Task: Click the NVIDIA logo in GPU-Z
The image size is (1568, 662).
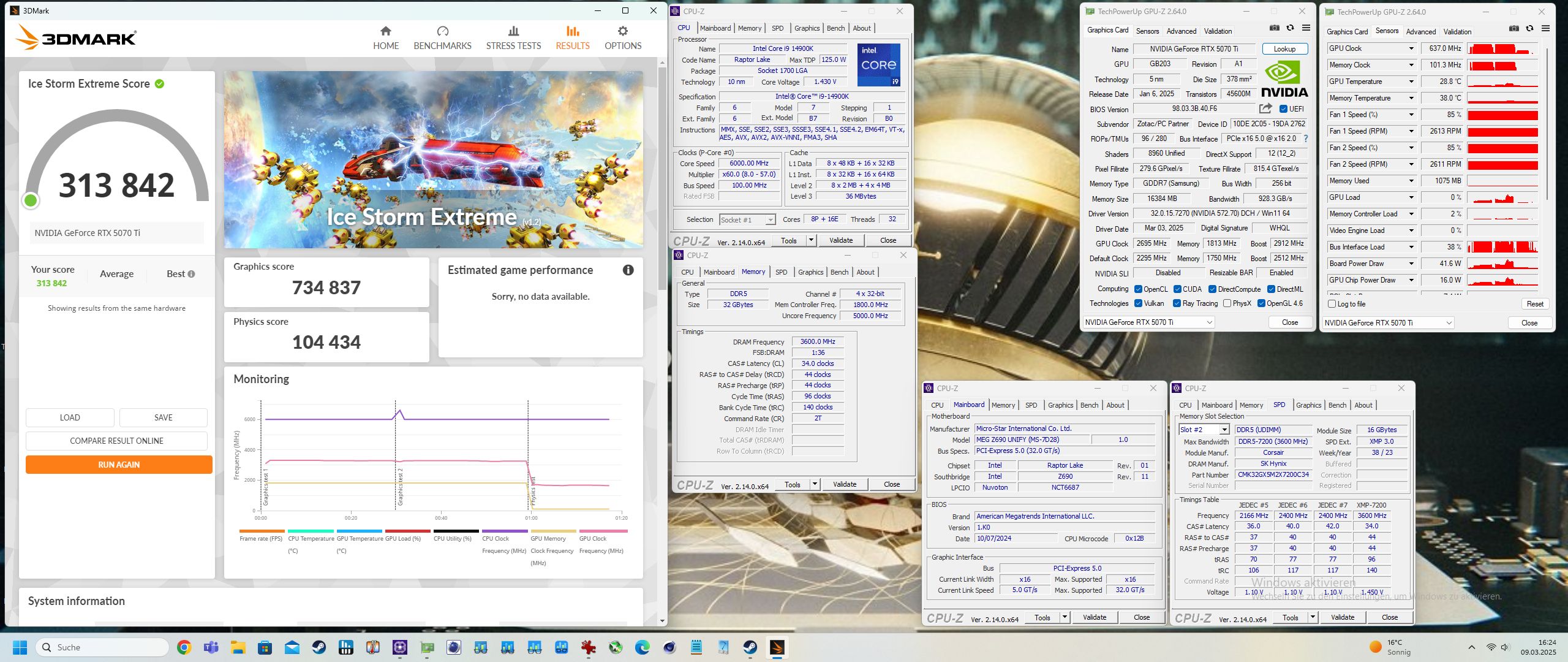Action: (x=1284, y=80)
